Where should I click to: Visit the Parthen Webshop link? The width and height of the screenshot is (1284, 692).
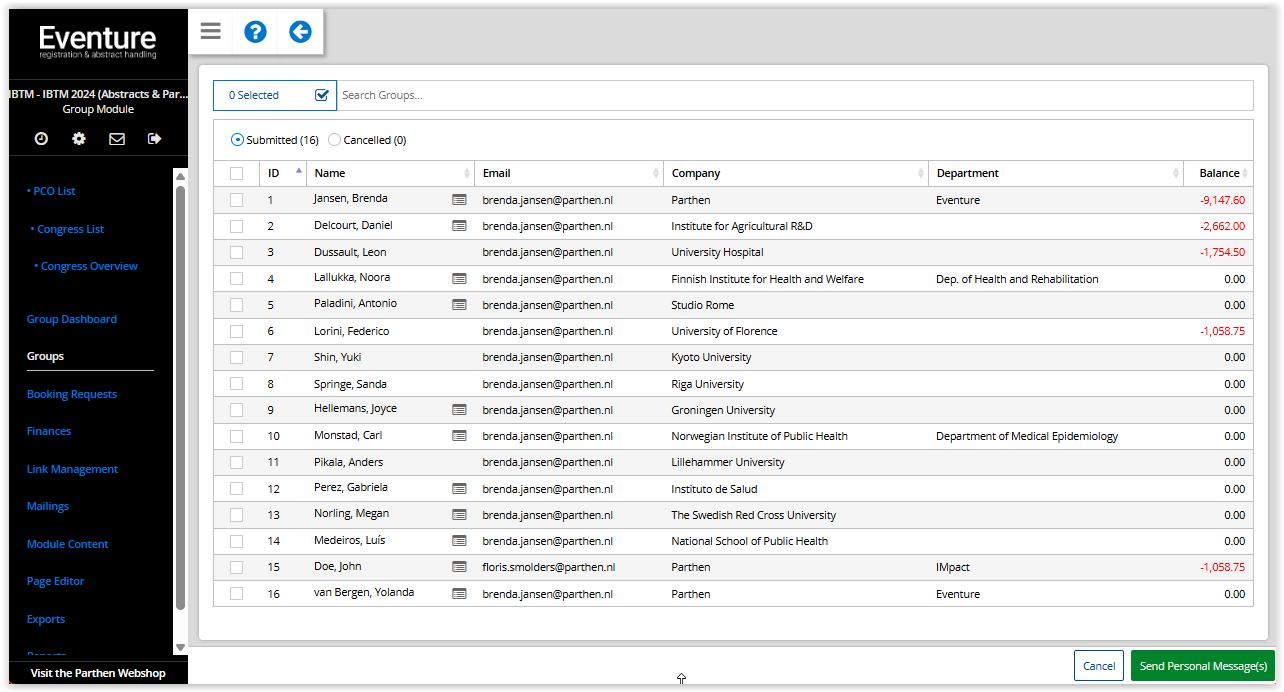98,673
